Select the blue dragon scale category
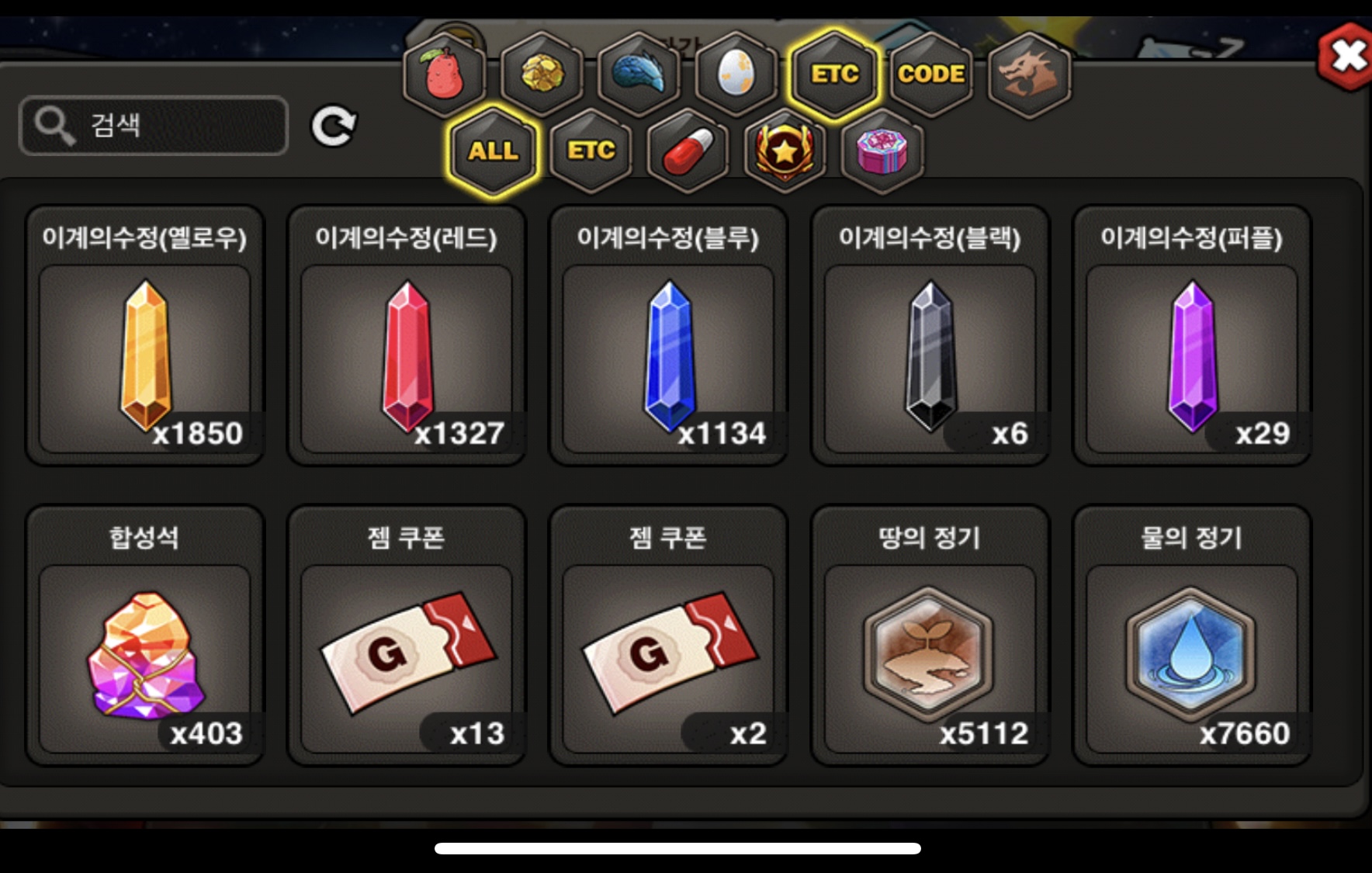This screenshot has height=873, width=1372. tap(639, 74)
